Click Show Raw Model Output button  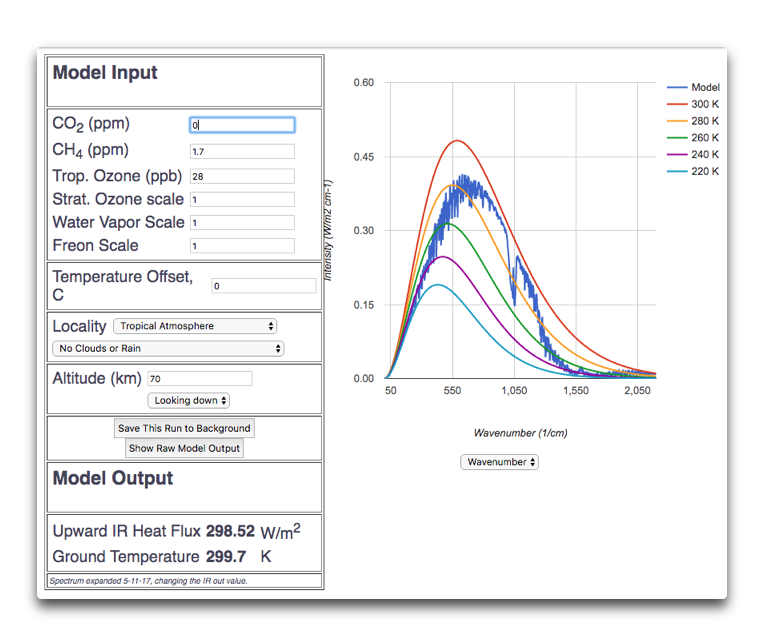click(x=184, y=448)
